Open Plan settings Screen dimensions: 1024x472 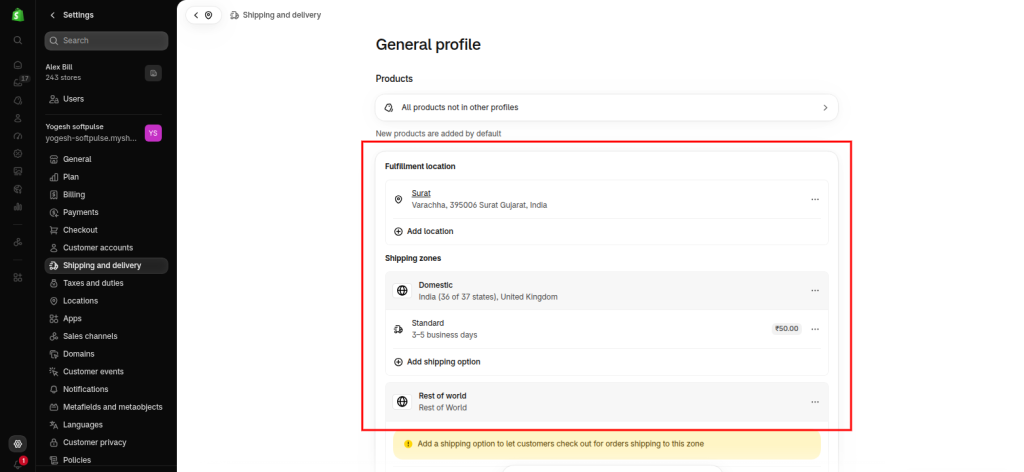106,177
